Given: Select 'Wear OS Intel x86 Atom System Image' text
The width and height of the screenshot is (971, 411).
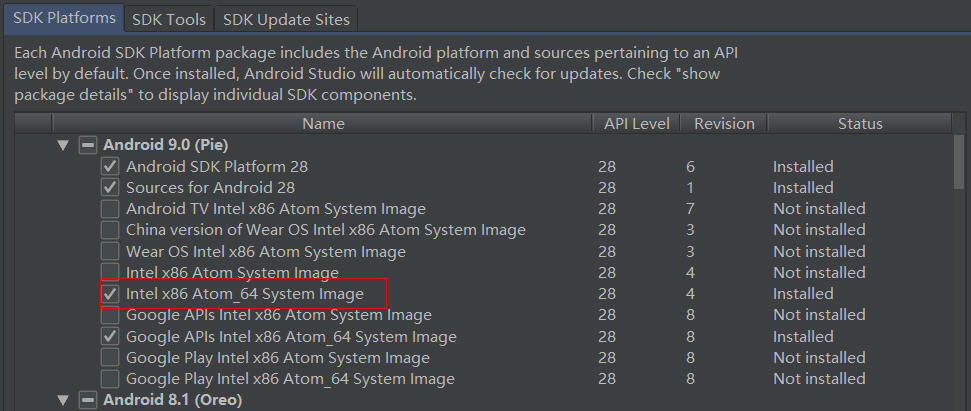Looking at the screenshot, I should click(266, 252).
